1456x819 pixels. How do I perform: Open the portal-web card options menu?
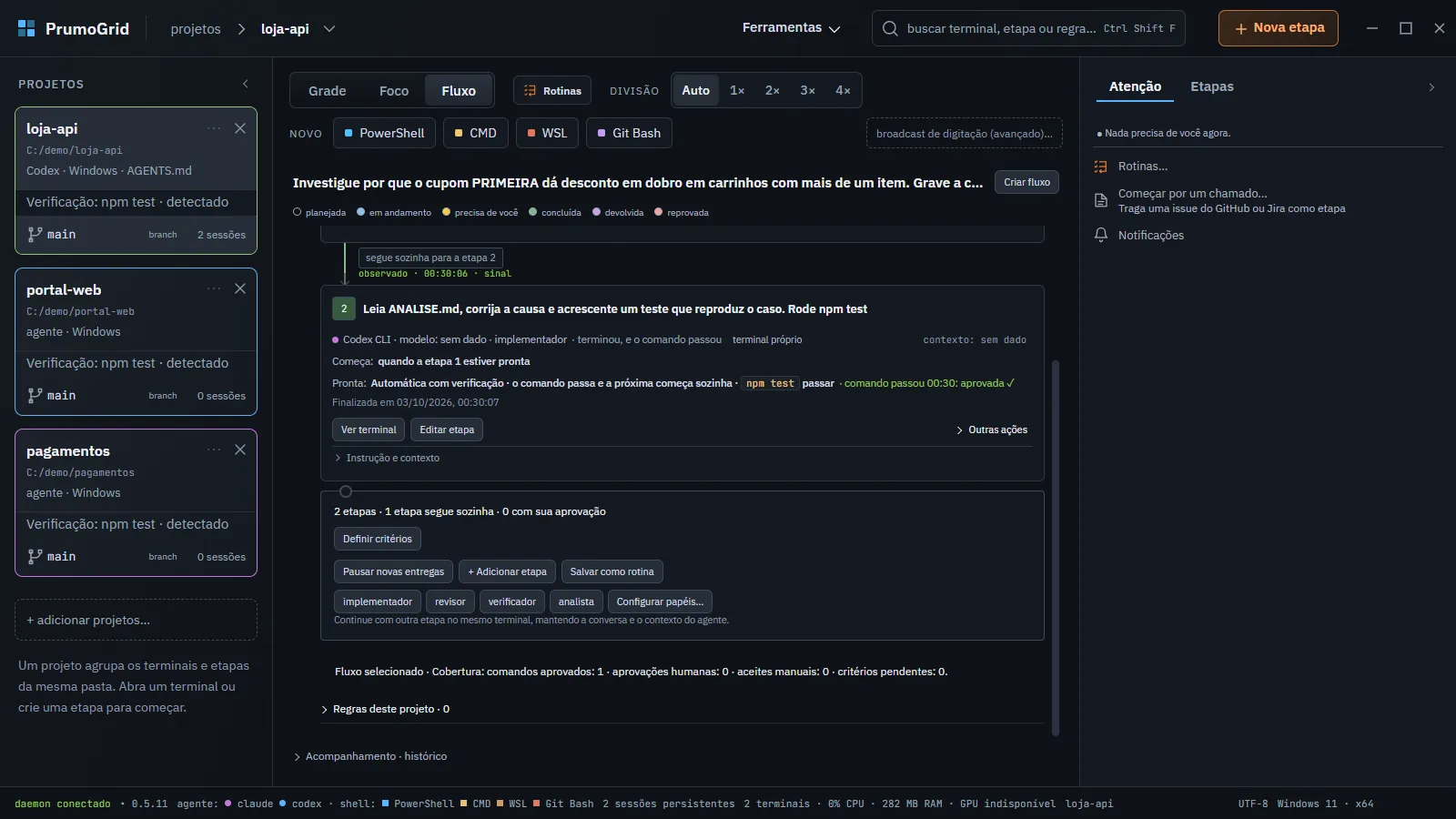point(214,288)
